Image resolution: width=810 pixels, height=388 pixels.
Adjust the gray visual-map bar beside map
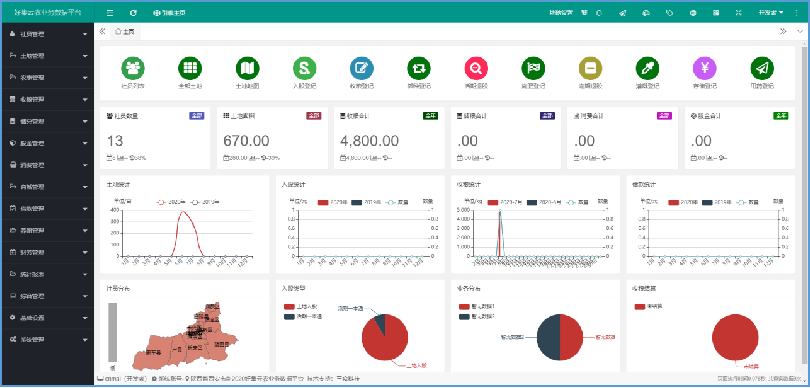pos(113,332)
